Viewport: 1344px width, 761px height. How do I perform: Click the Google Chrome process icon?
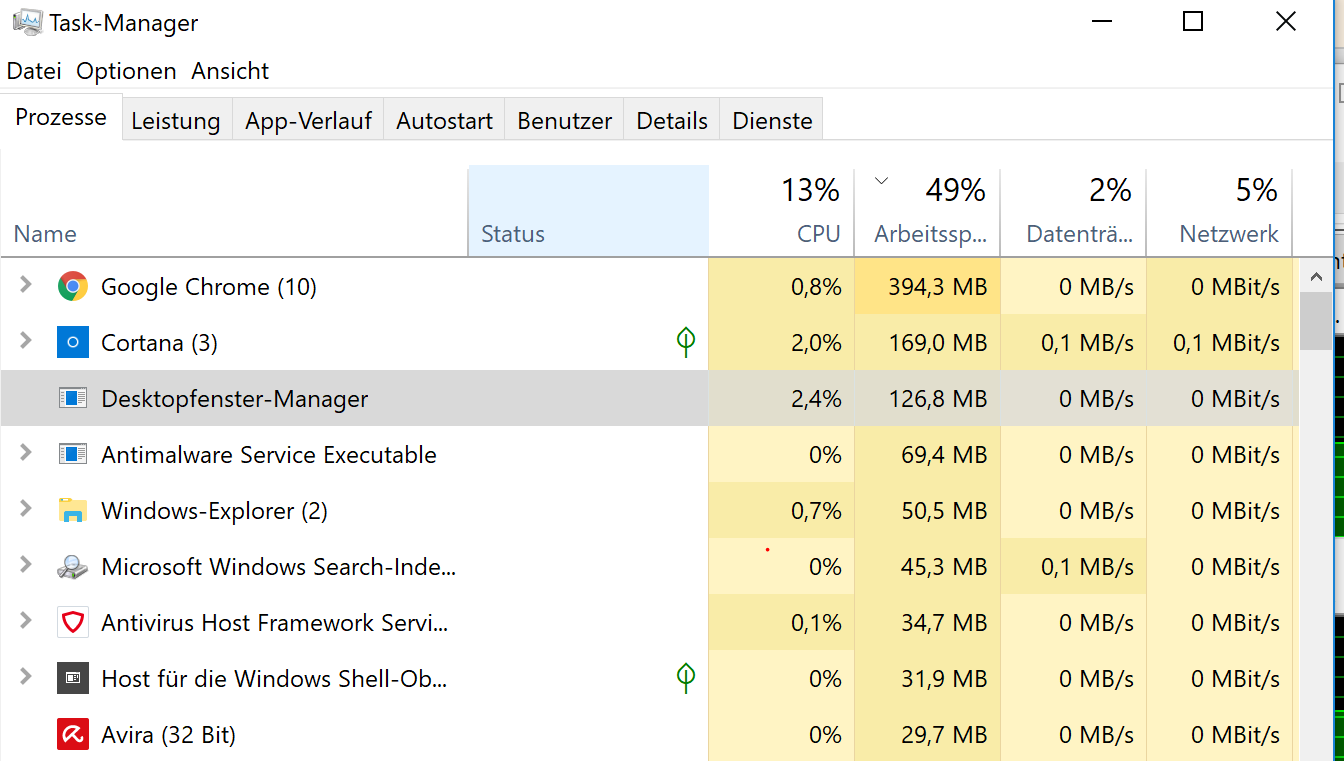coord(73,286)
